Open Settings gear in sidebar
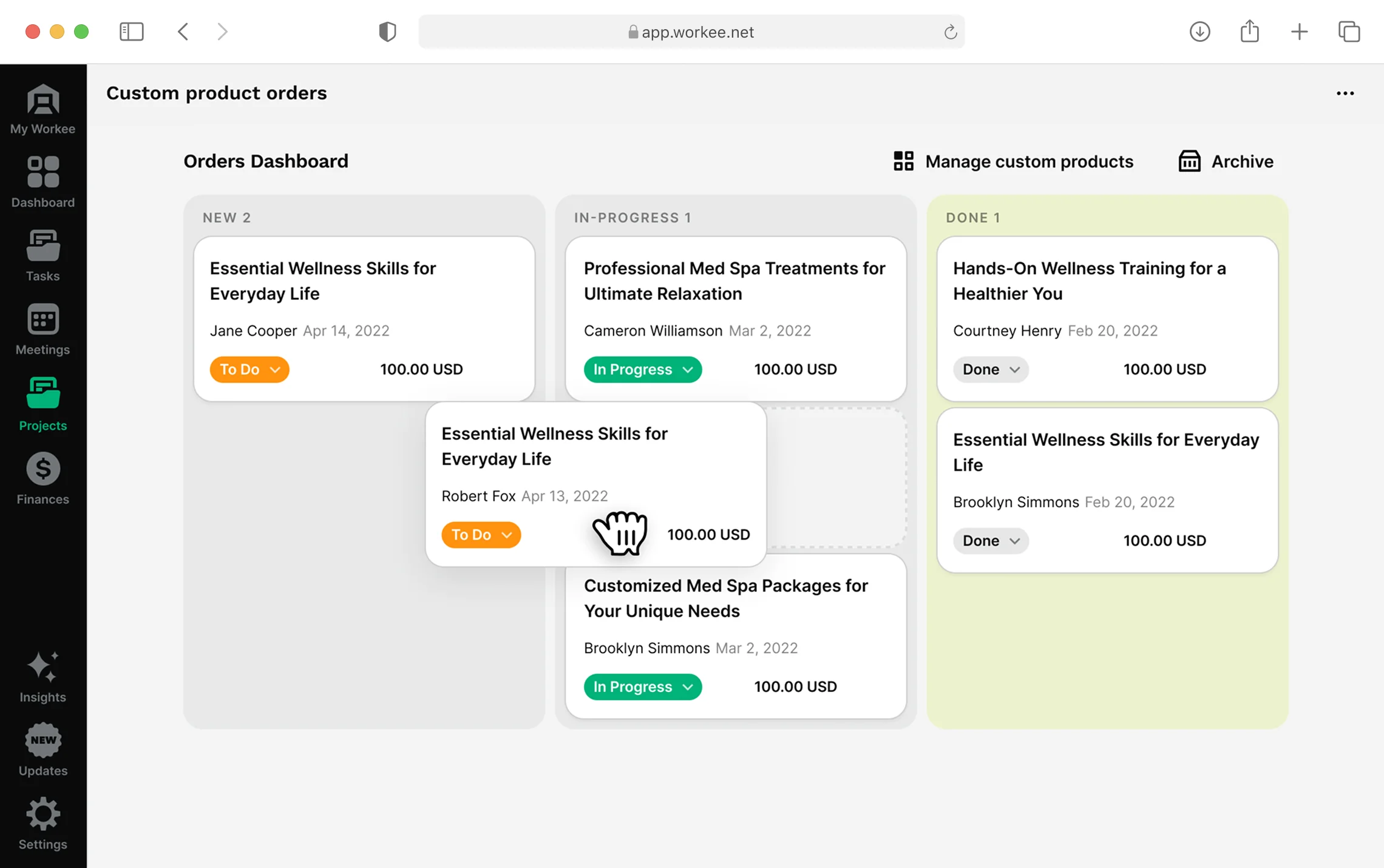1384x868 pixels. pyautogui.click(x=42, y=815)
